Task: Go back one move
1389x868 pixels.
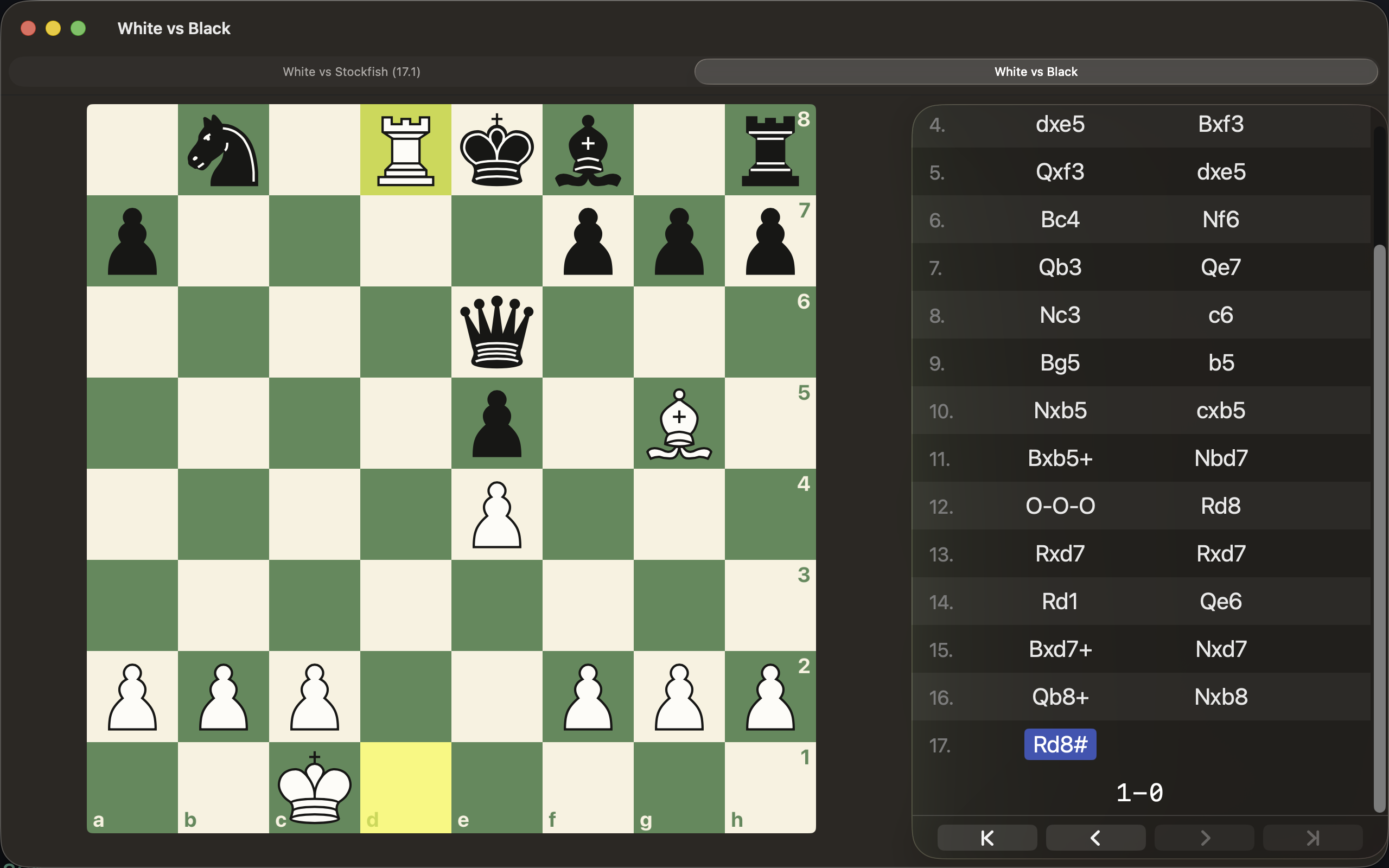Action: click(x=1095, y=838)
